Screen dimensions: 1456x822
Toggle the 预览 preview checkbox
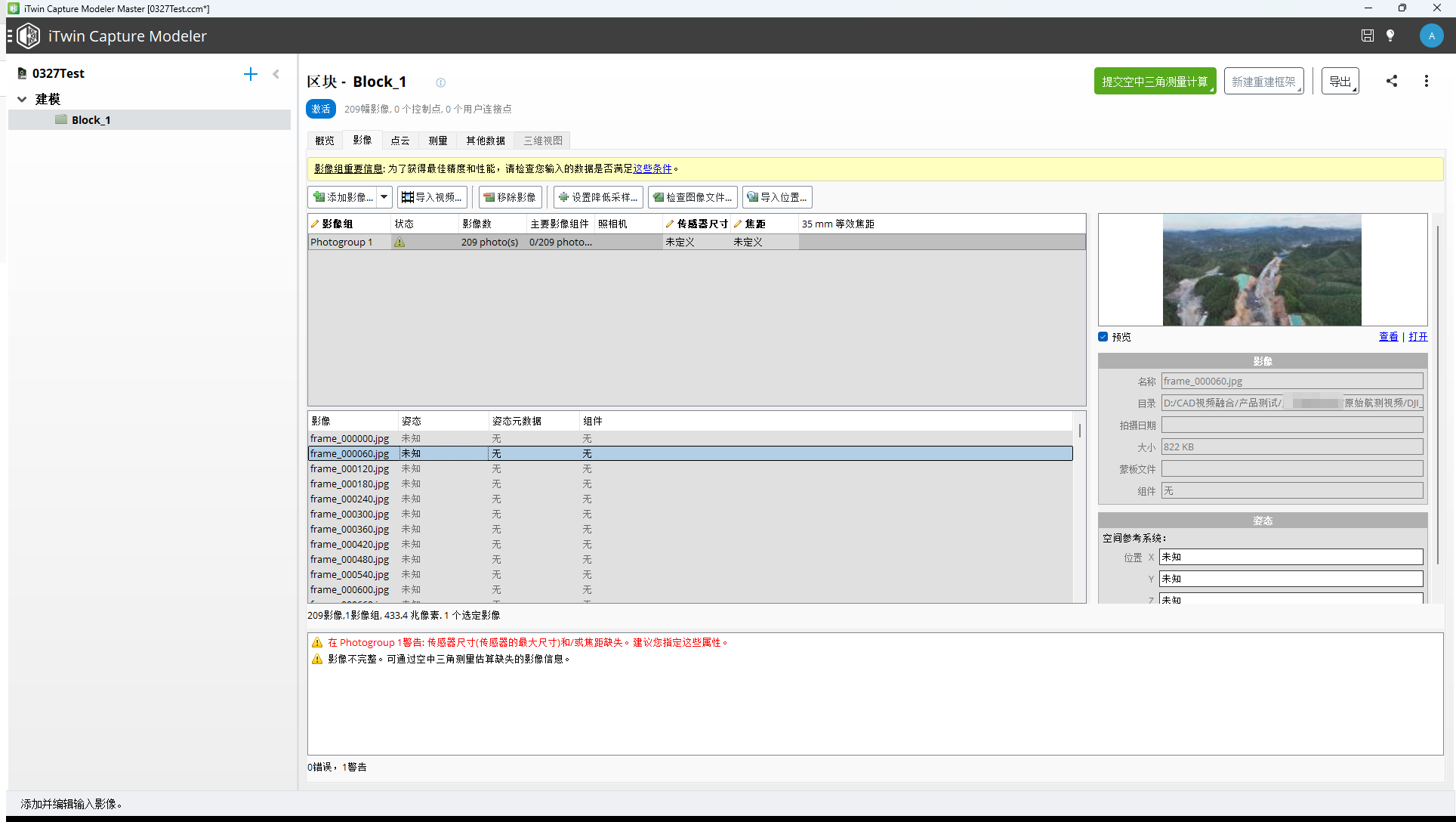1103,337
